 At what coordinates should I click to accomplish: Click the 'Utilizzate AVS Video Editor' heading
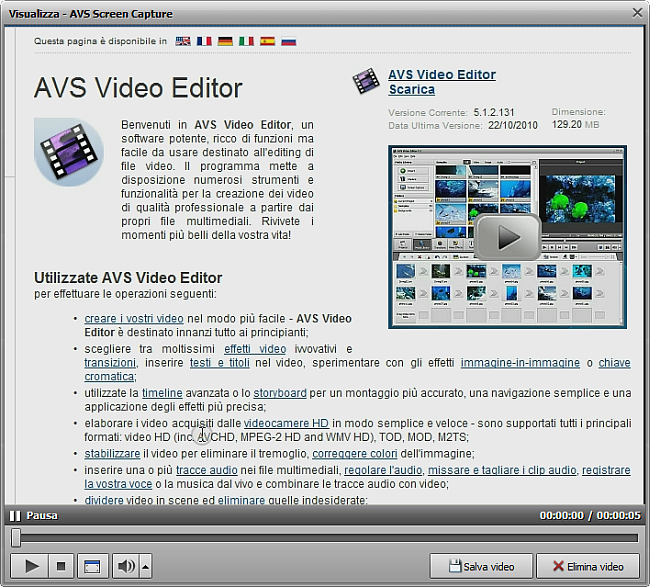128,277
